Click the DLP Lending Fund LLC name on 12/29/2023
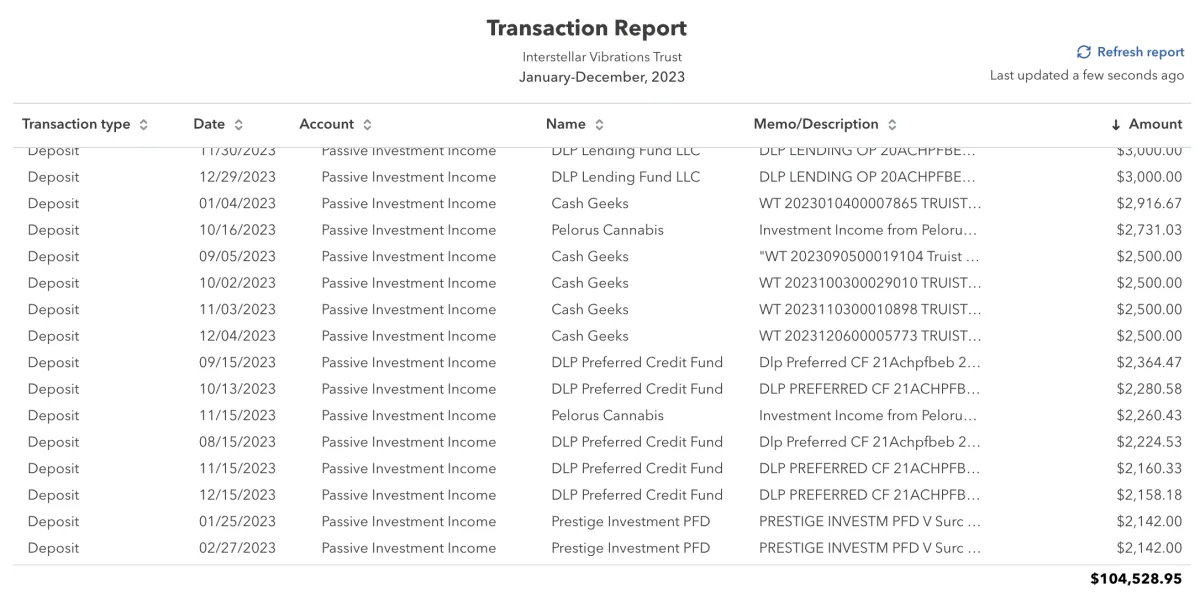This screenshot has width=1200, height=593. (626, 177)
